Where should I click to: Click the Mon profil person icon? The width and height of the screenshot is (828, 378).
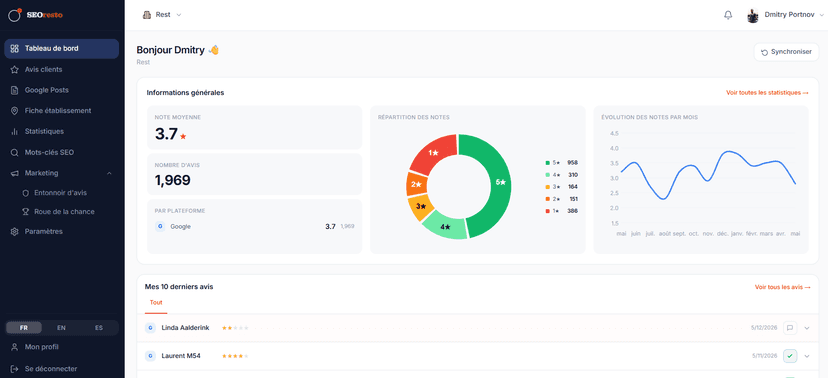click(14, 347)
